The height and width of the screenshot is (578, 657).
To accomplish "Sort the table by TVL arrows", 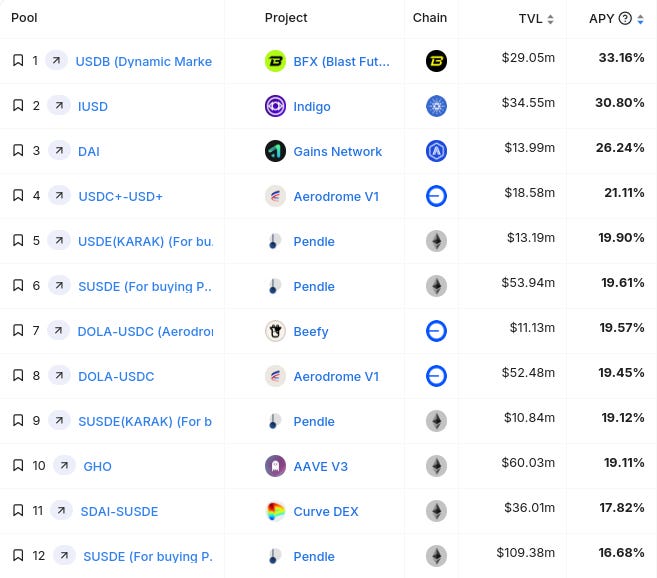I will (551, 19).
